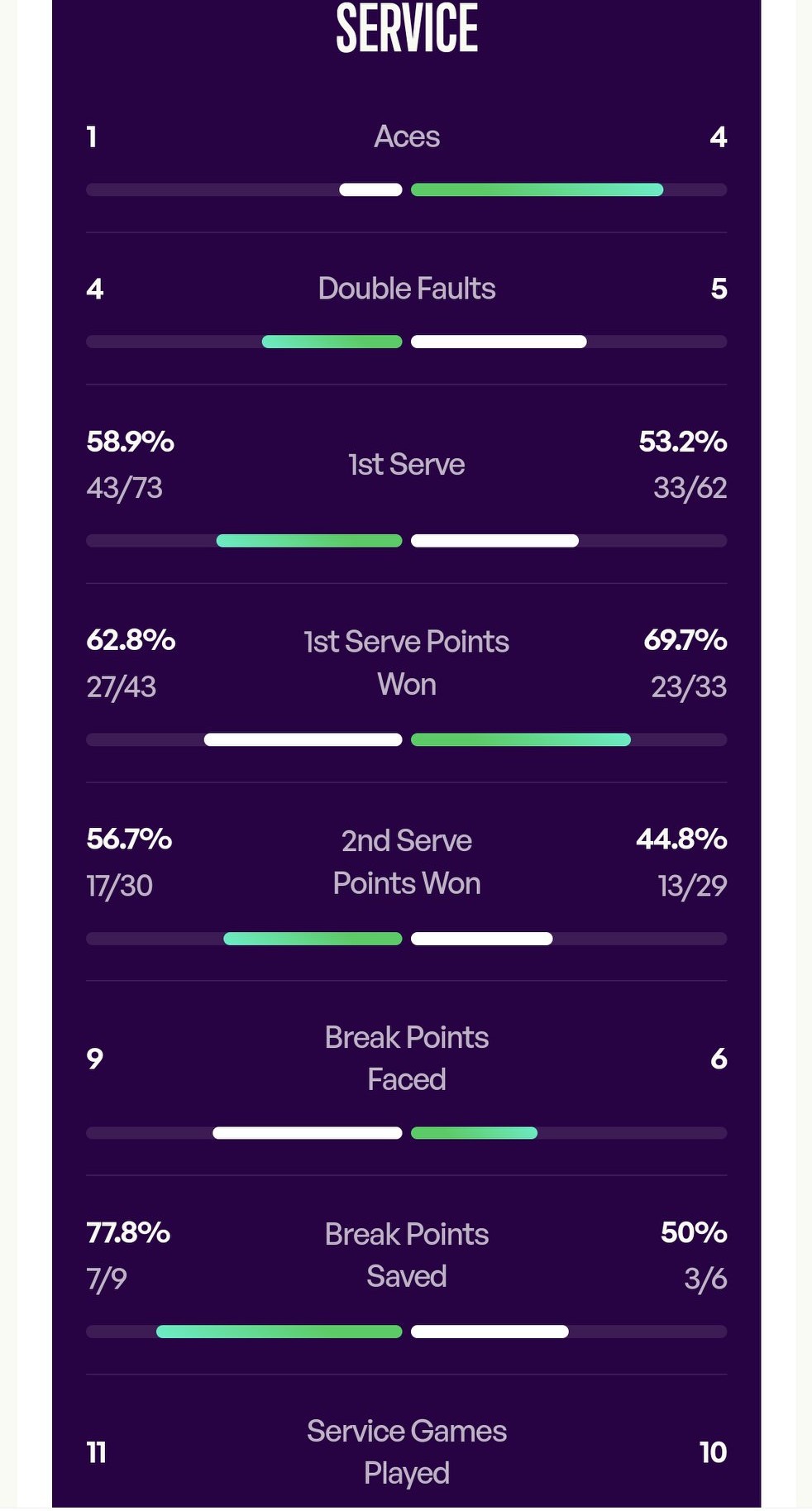Click the 69.7% points won value
Screen dimensions: 812x1511
(x=685, y=640)
